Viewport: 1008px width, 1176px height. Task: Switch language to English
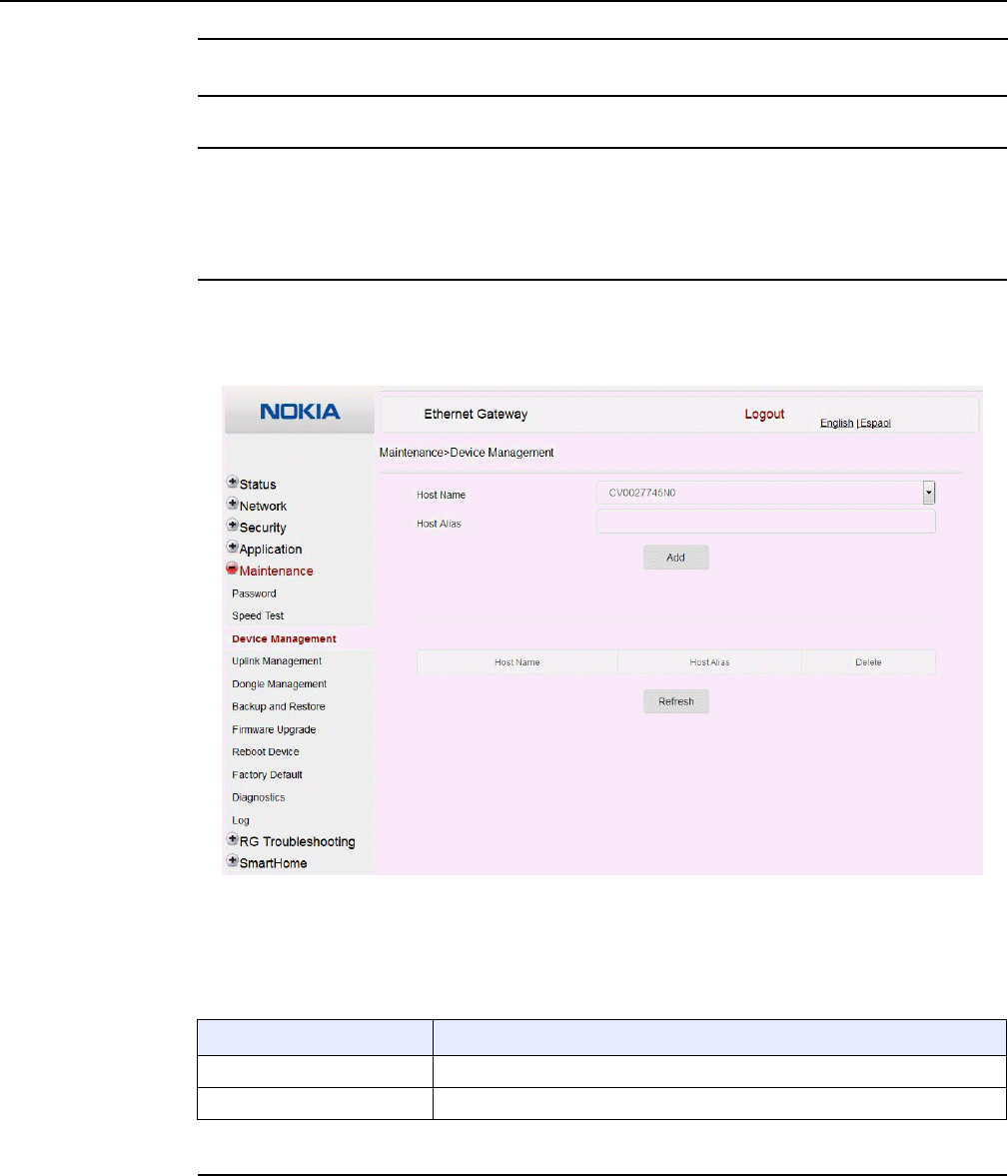[837, 424]
